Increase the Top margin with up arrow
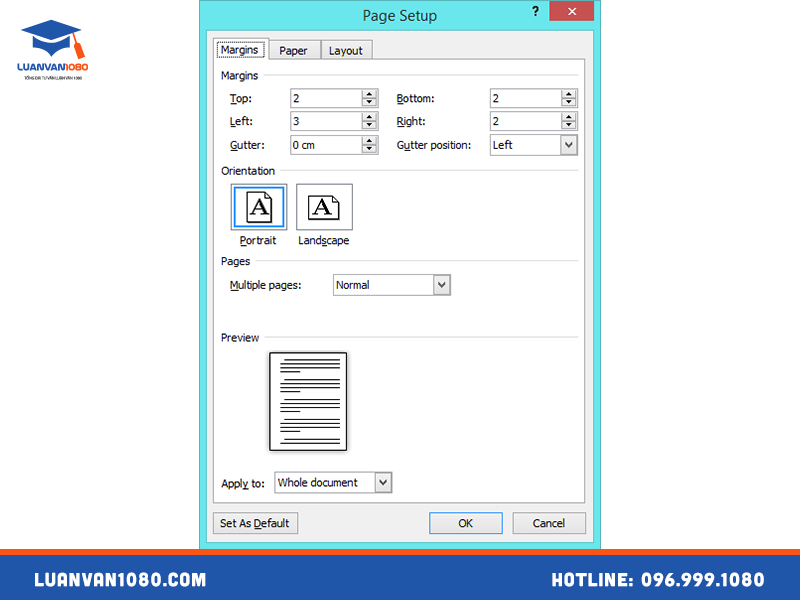This screenshot has width=800, height=600. (370, 94)
